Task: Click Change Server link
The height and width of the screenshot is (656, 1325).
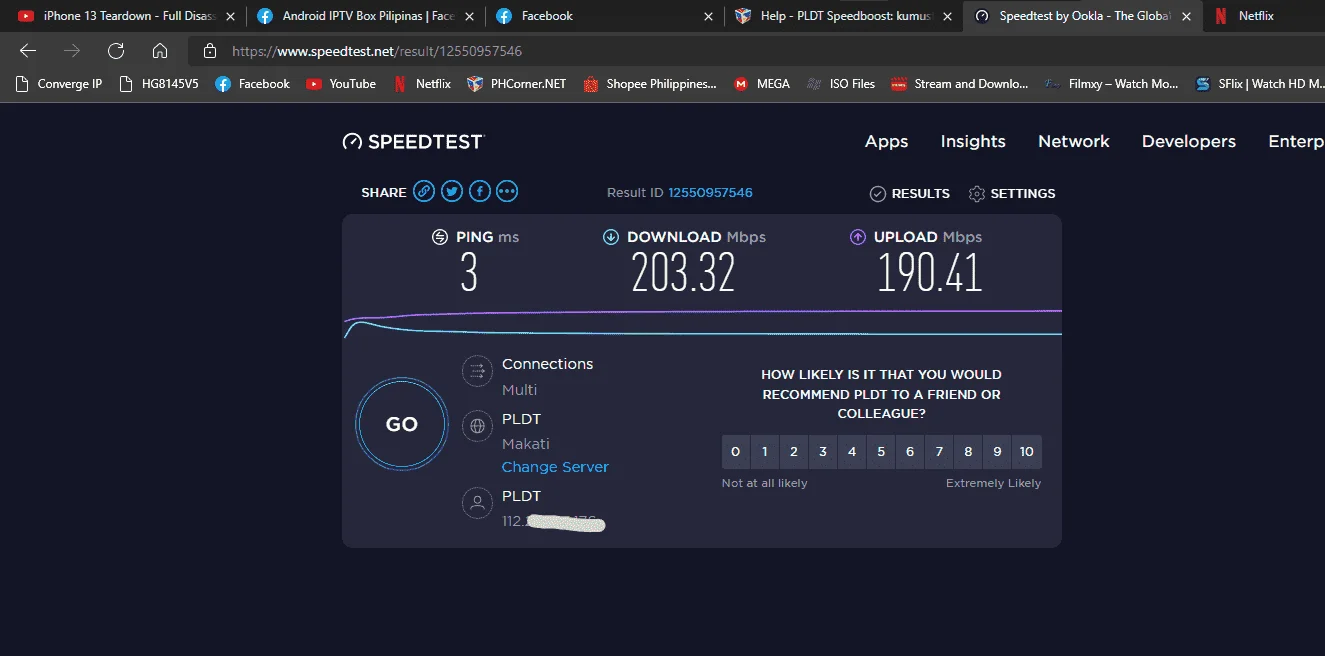Action: coord(555,467)
